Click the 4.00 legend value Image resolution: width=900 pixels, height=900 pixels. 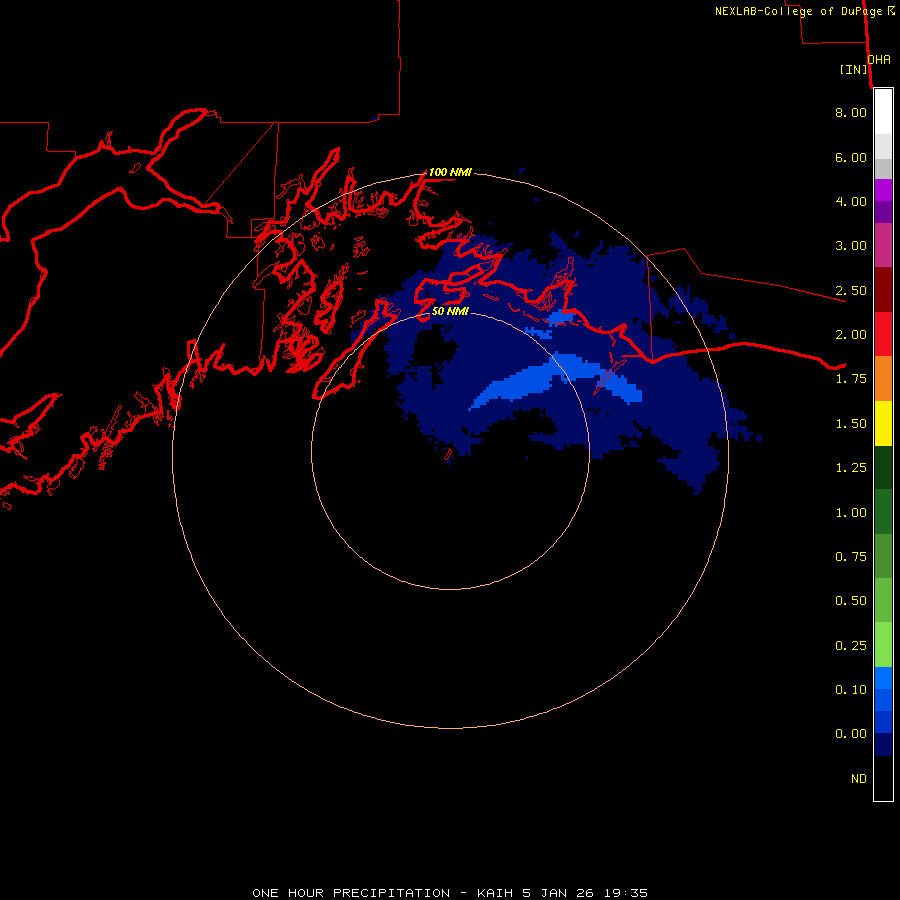point(851,201)
